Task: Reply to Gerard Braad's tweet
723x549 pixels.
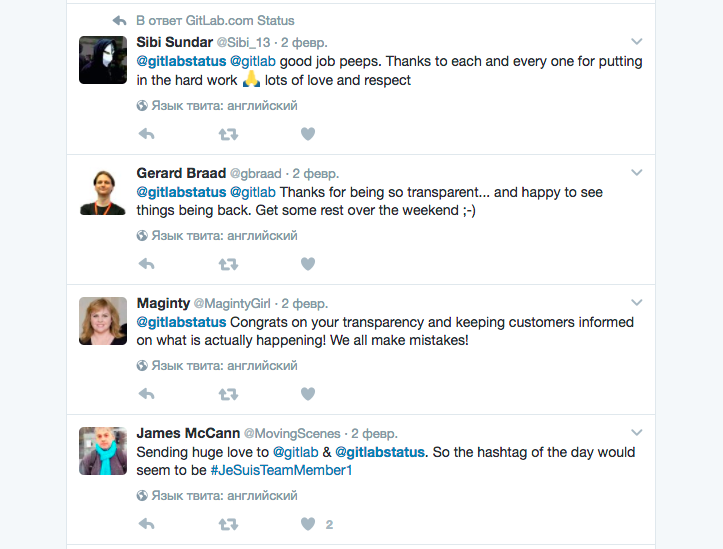Action: coord(146,264)
